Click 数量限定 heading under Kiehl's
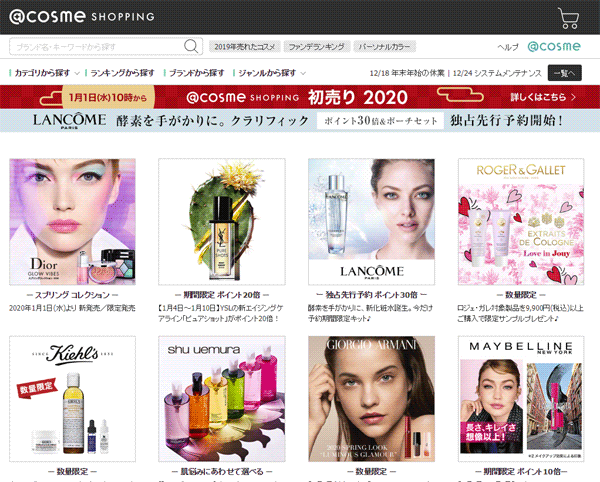Screen dimensions: 600x482 click(72, 472)
